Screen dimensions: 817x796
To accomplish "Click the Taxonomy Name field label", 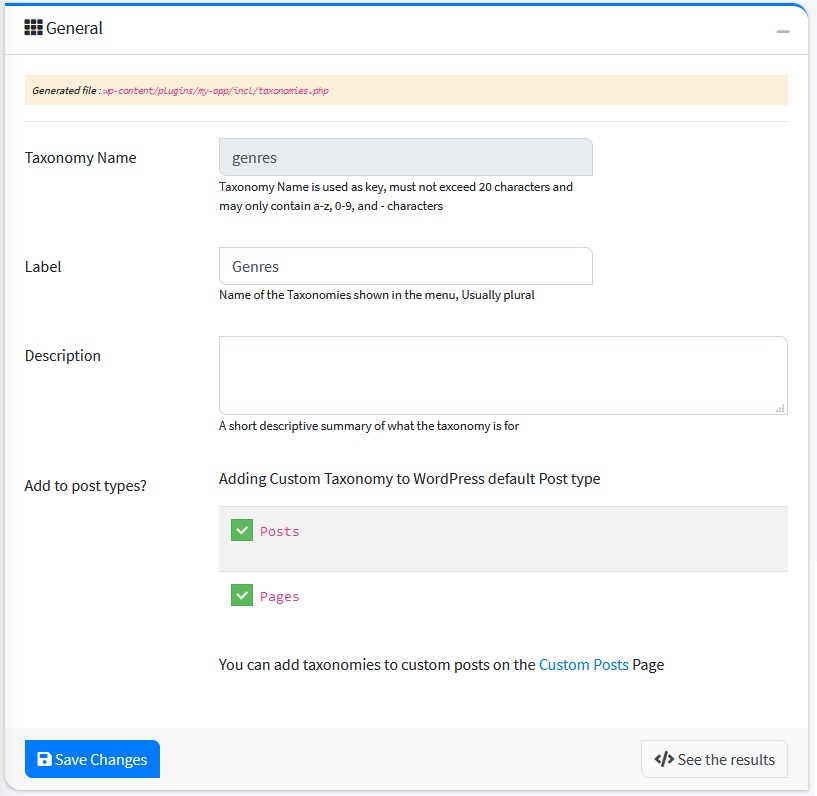I will click(80, 157).
